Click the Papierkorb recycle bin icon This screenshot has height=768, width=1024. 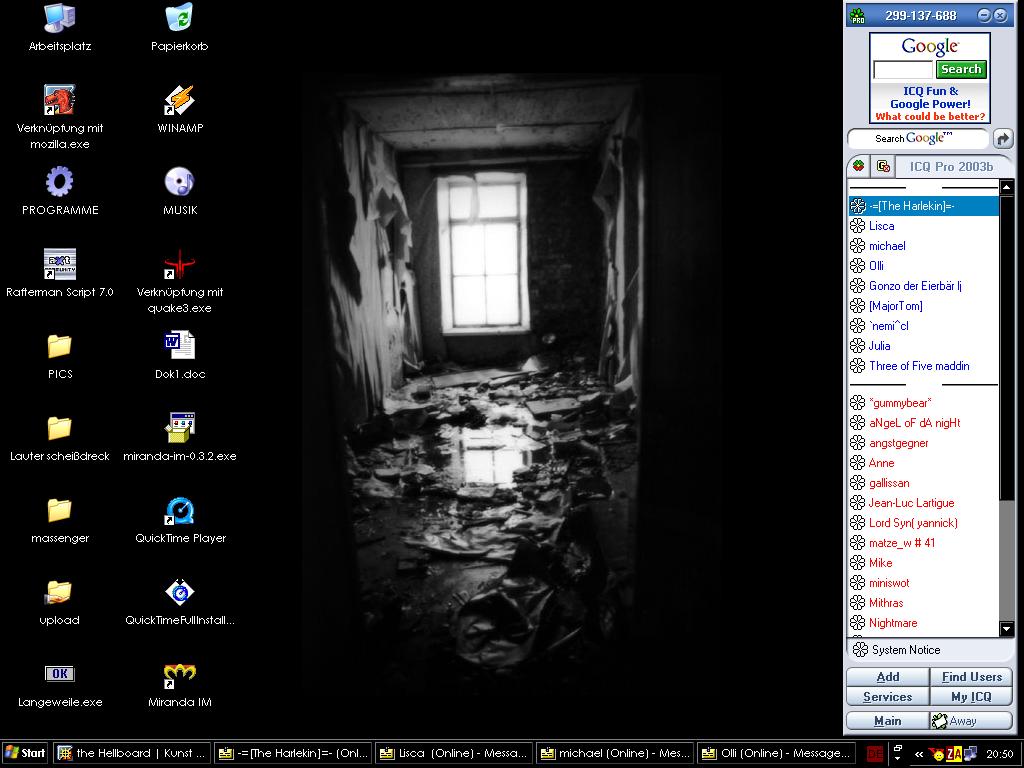pos(179,19)
